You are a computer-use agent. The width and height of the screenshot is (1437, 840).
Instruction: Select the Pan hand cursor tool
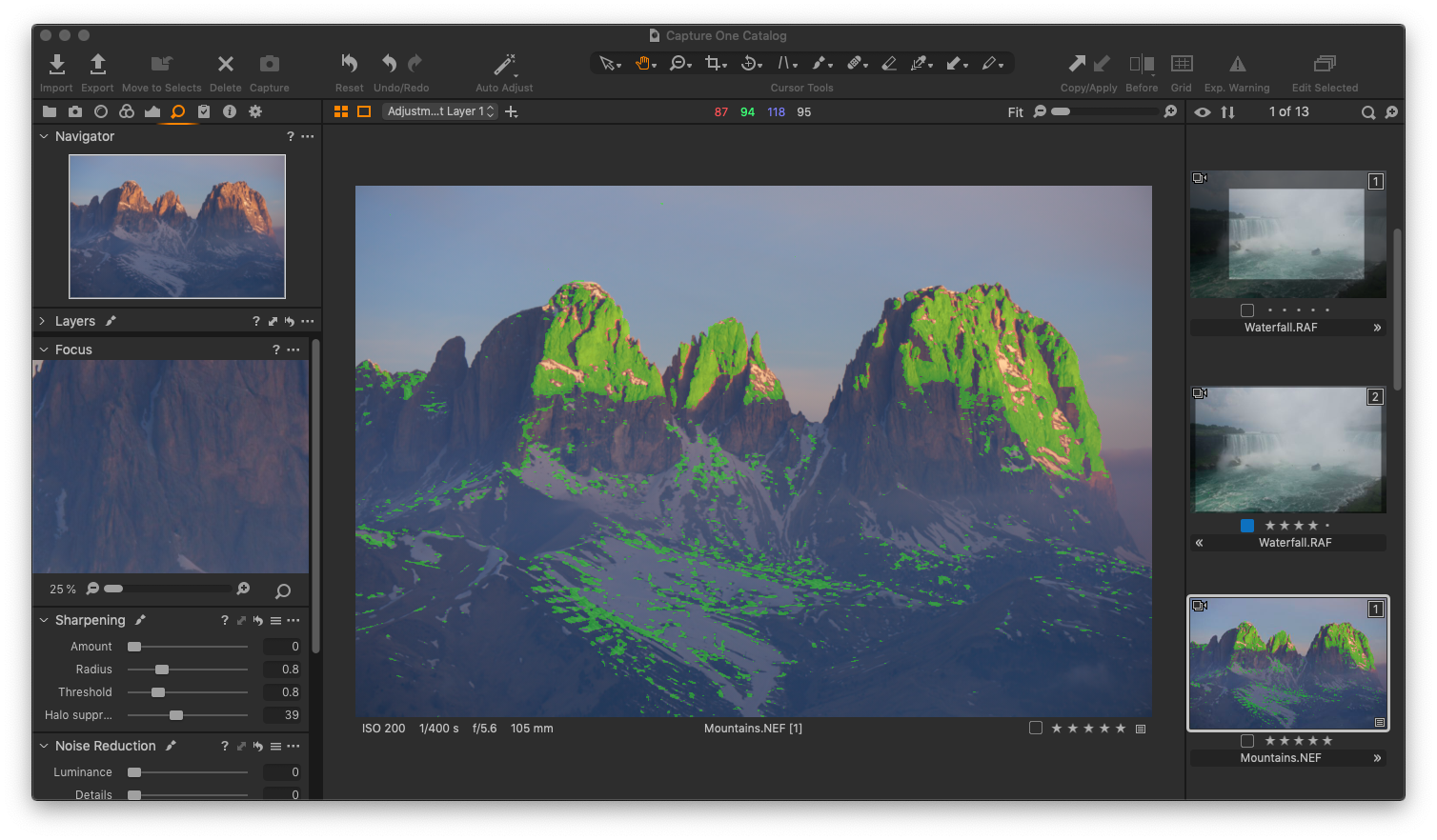(644, 64)
